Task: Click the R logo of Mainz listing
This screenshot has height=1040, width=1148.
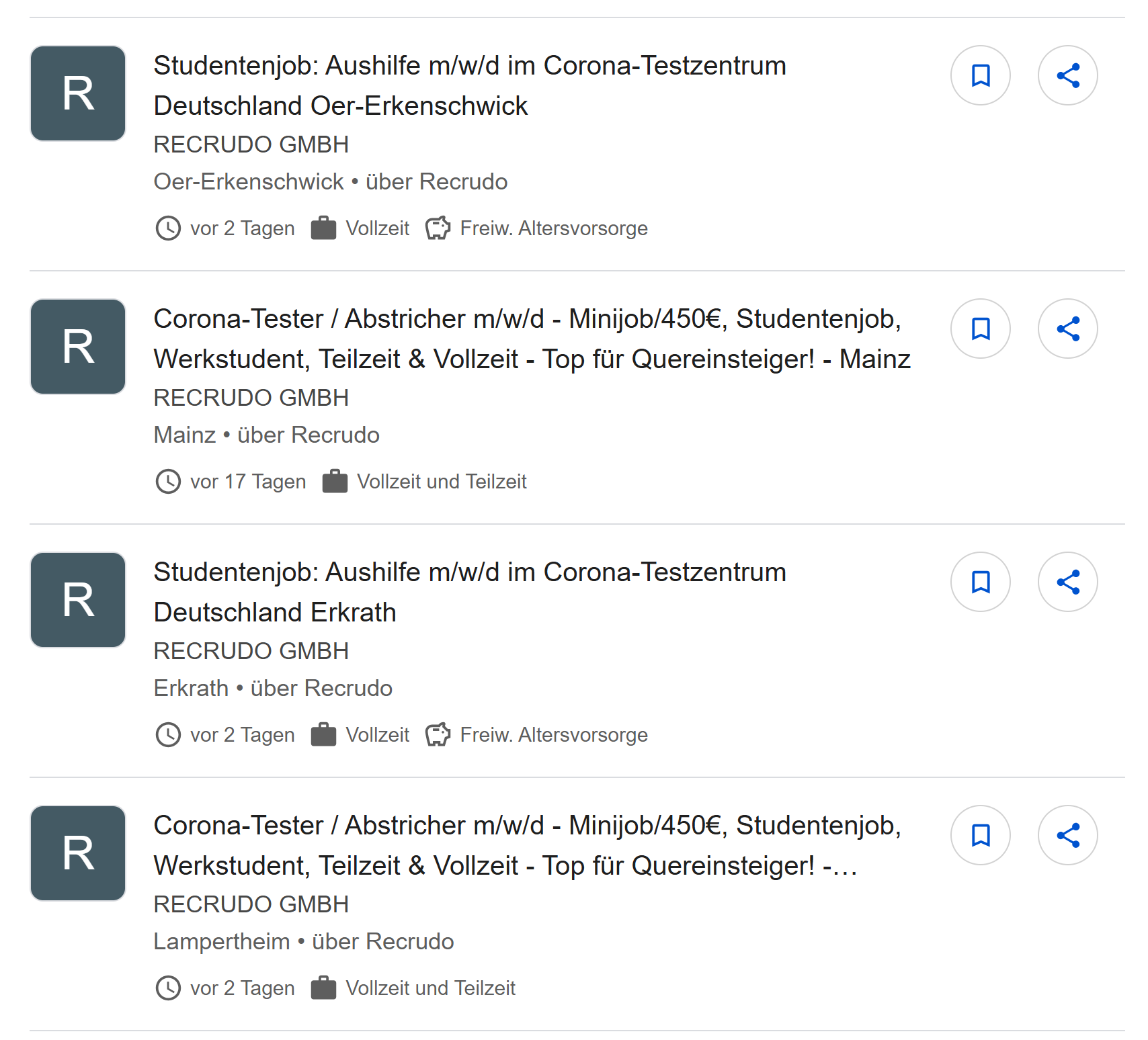Action: click(x=78, y=347)
